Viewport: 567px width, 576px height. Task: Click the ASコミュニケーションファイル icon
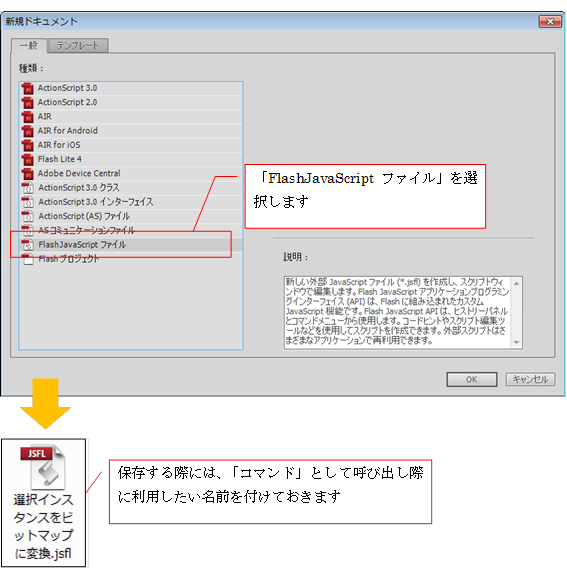point(28,231)
